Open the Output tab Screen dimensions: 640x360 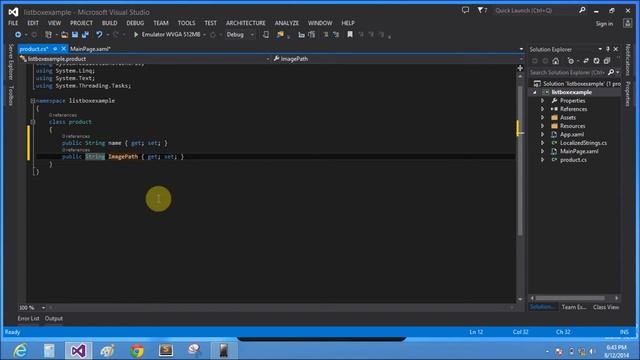click(x=54, y=318)
